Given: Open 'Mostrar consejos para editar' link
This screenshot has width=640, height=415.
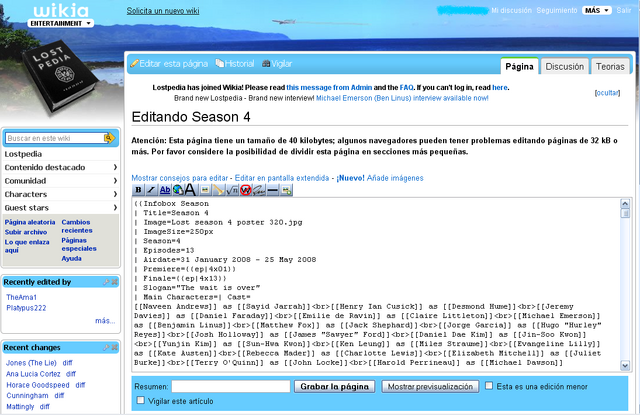Looking at the screenshot, I should [x=180, y=178].
